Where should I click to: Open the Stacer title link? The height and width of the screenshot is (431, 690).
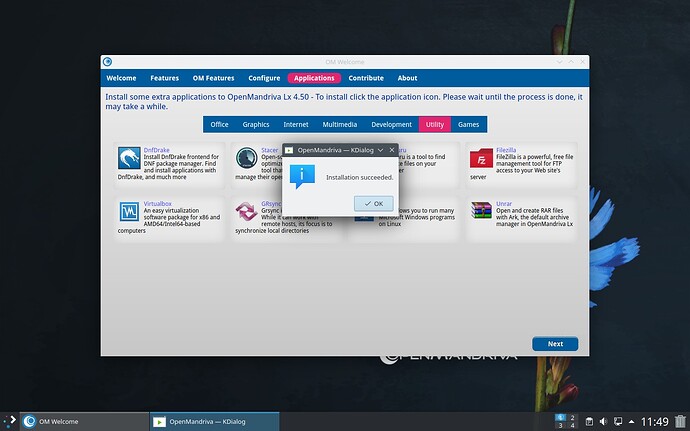tap(270, 150)
